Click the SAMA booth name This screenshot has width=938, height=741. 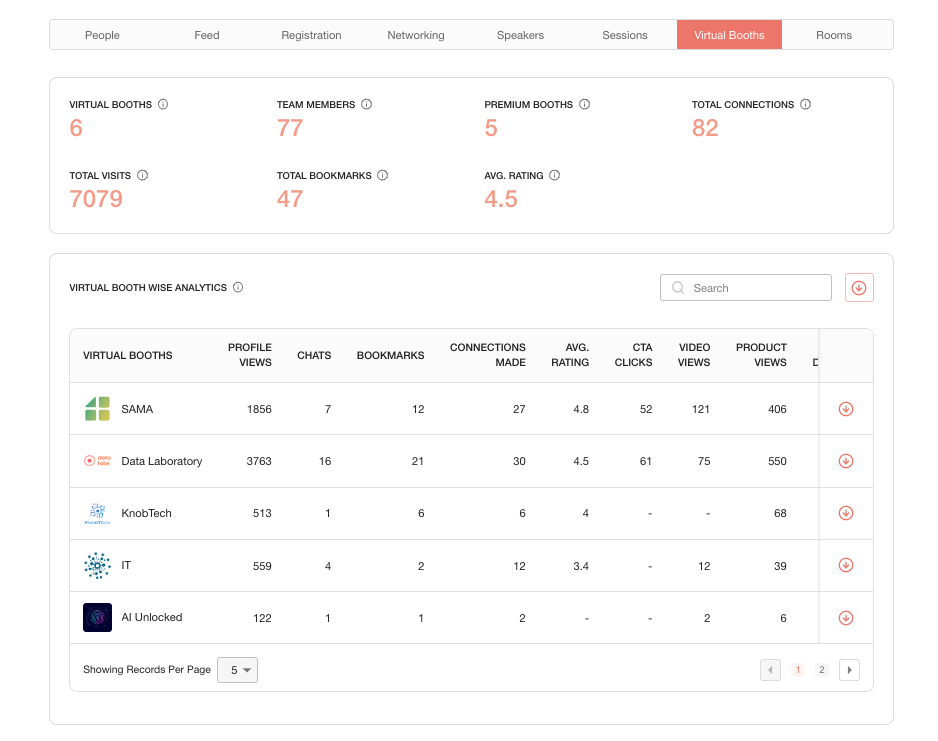pyautogui.click(x=137, y=409)
